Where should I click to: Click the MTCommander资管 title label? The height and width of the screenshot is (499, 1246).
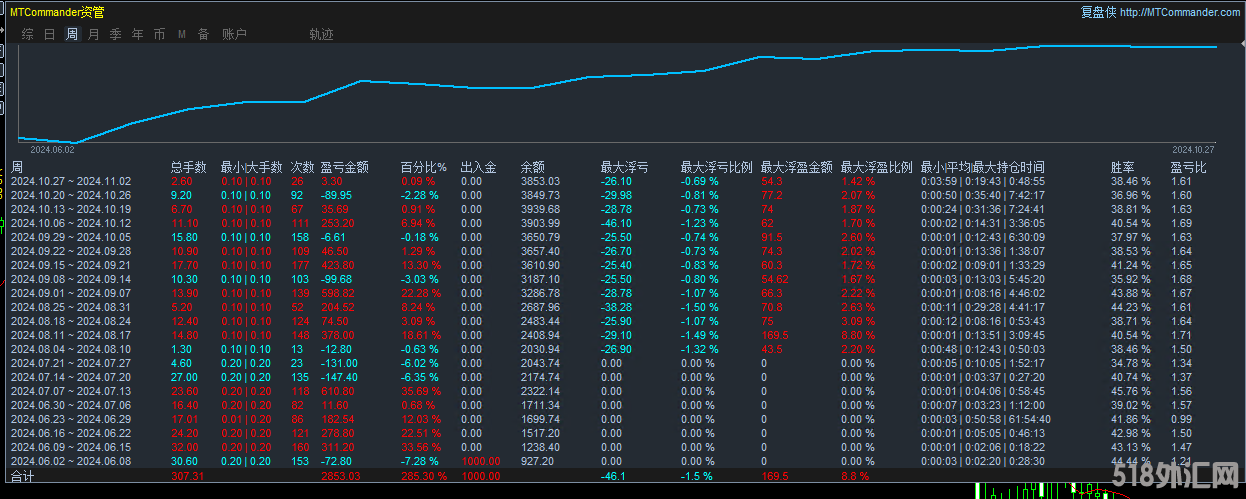(57, 12)
